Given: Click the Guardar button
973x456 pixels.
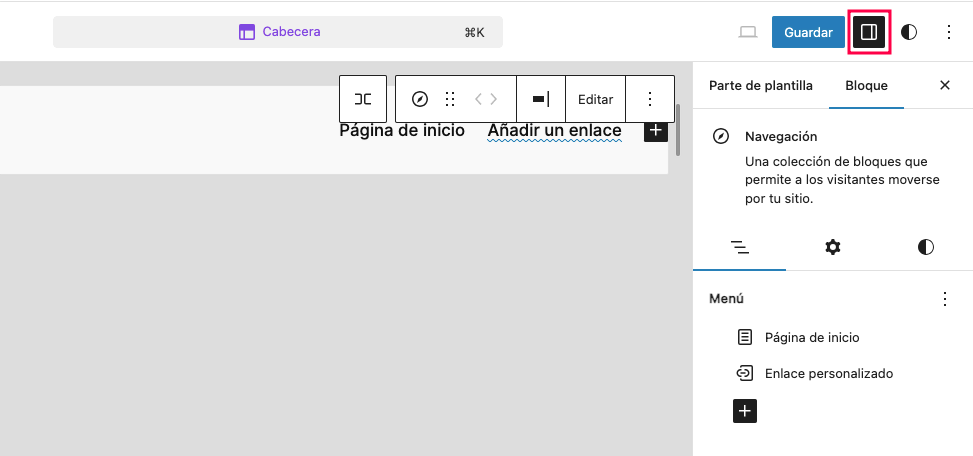Looking at the screenshot, I should 808,32.
